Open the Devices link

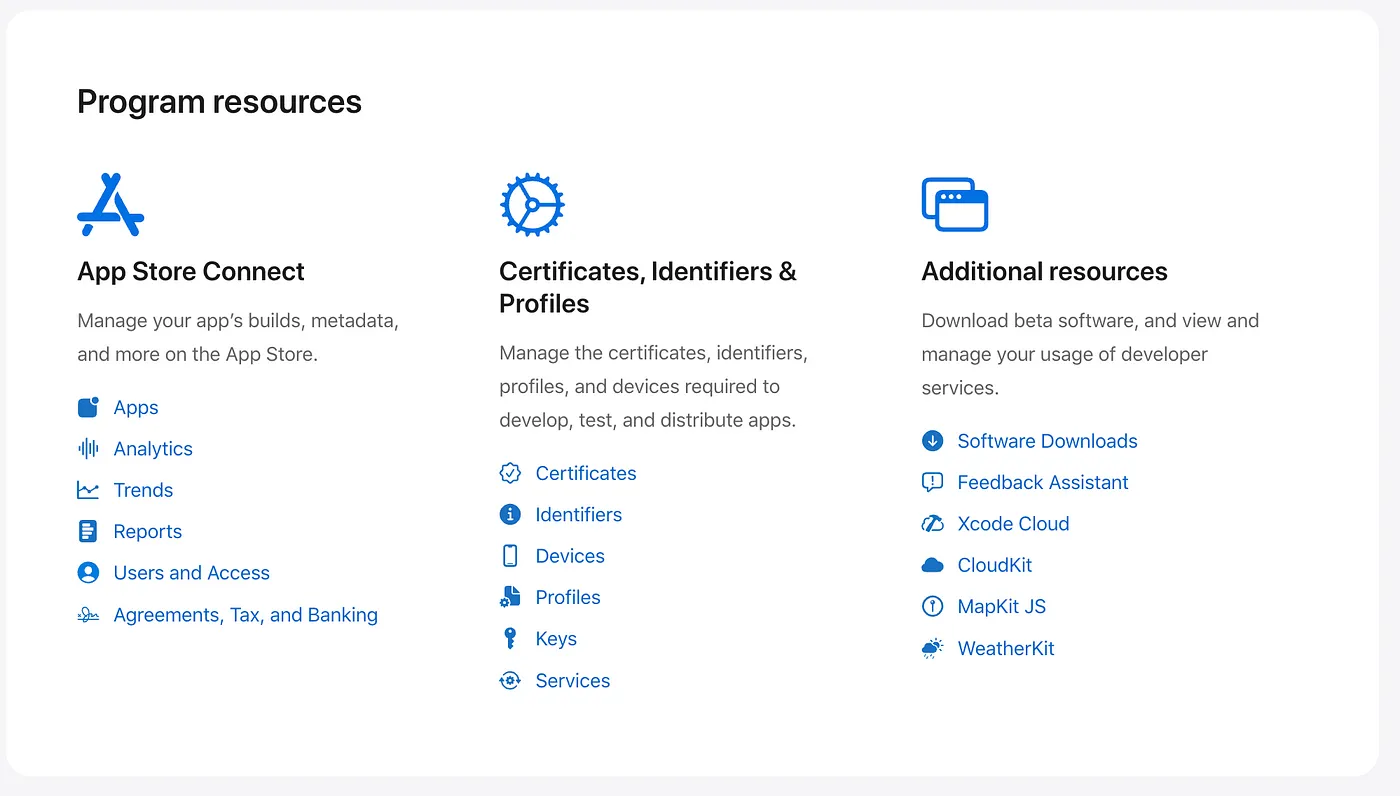click(x=570, y=556)
